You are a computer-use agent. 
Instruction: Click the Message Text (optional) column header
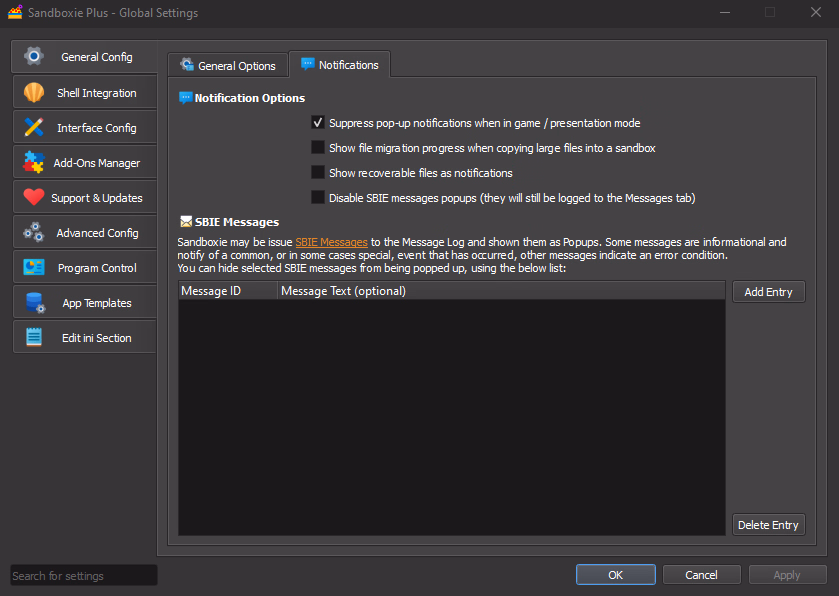pos(501,291)
